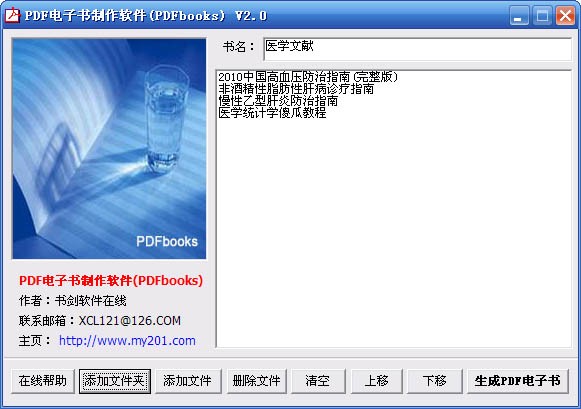Select 医学统计学傻瓜教程 list item
This screenshot has height=409, width=581.
pyautogui.click(x=272, y=113)
